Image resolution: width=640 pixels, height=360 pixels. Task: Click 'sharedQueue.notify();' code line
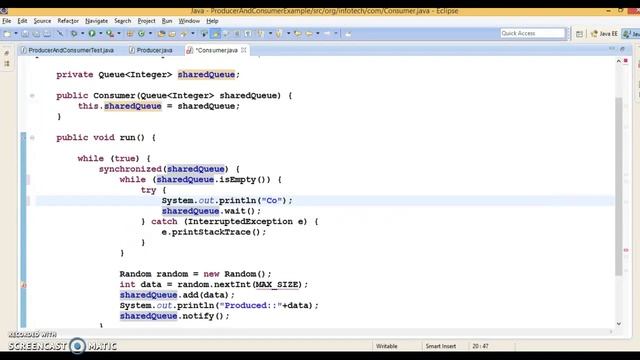(174, 316)
